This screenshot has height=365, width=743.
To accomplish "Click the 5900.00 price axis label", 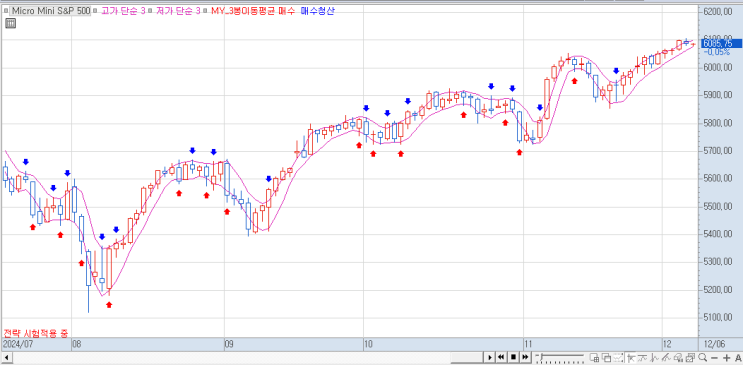I will coord(719,96).
